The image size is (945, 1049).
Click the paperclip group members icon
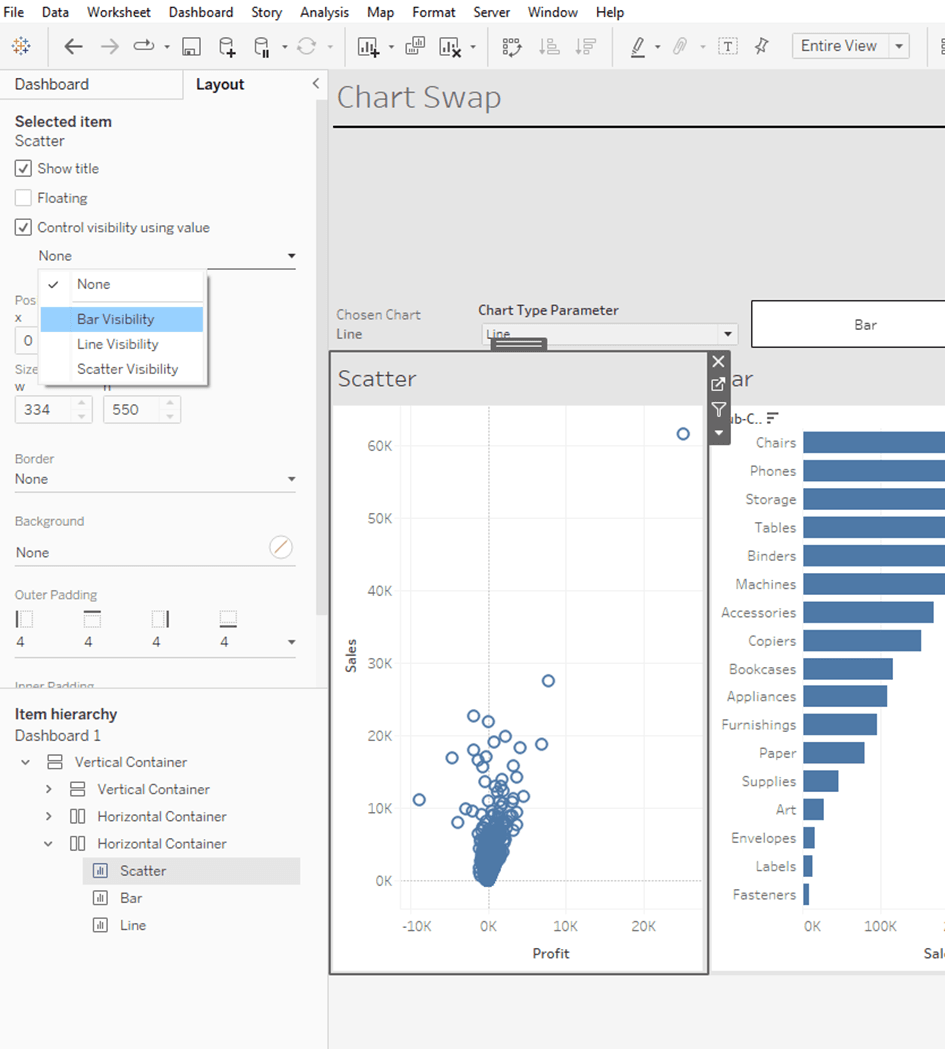[x=679, y=46]
